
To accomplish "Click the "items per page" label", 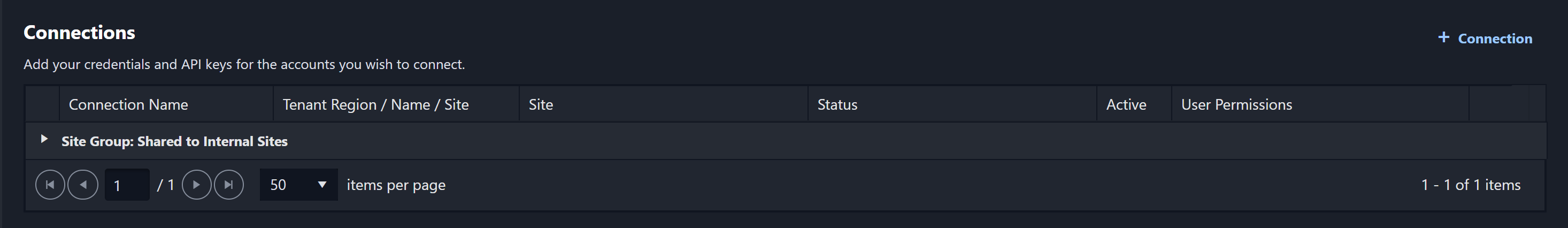I will (x=396, y=185).
